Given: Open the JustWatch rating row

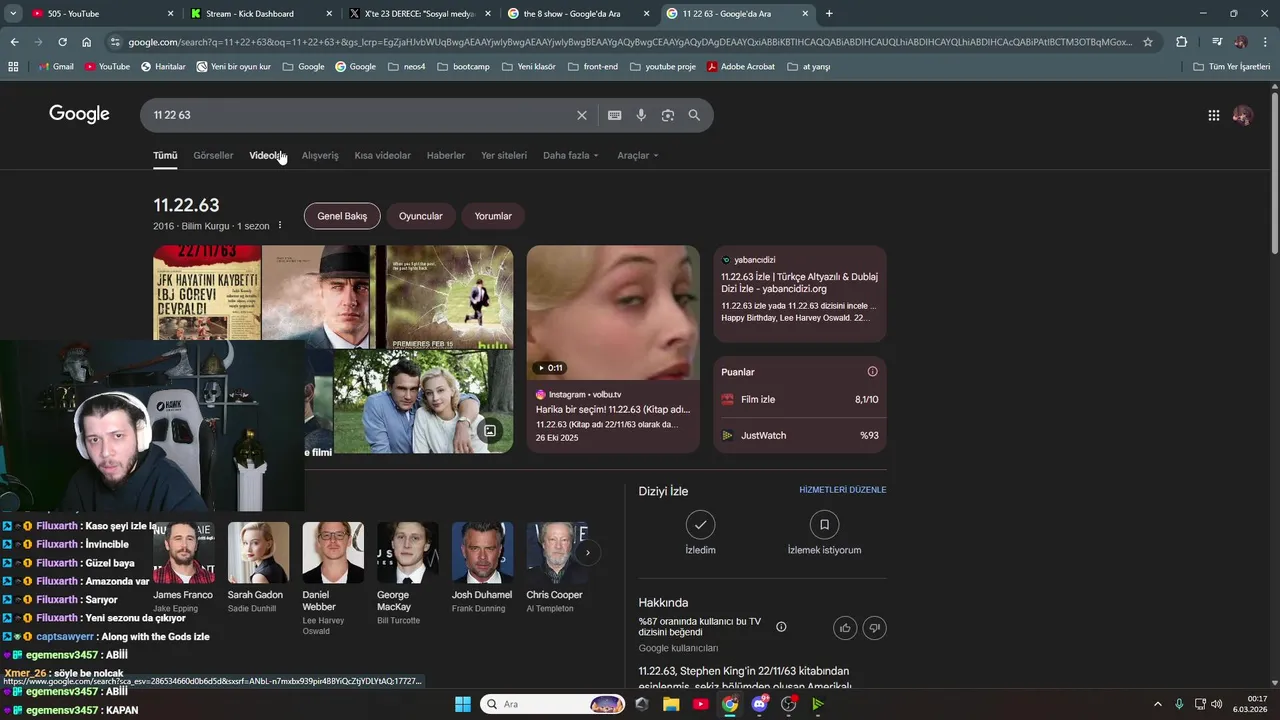Looking at the screenshot, I should coord(800,435).
